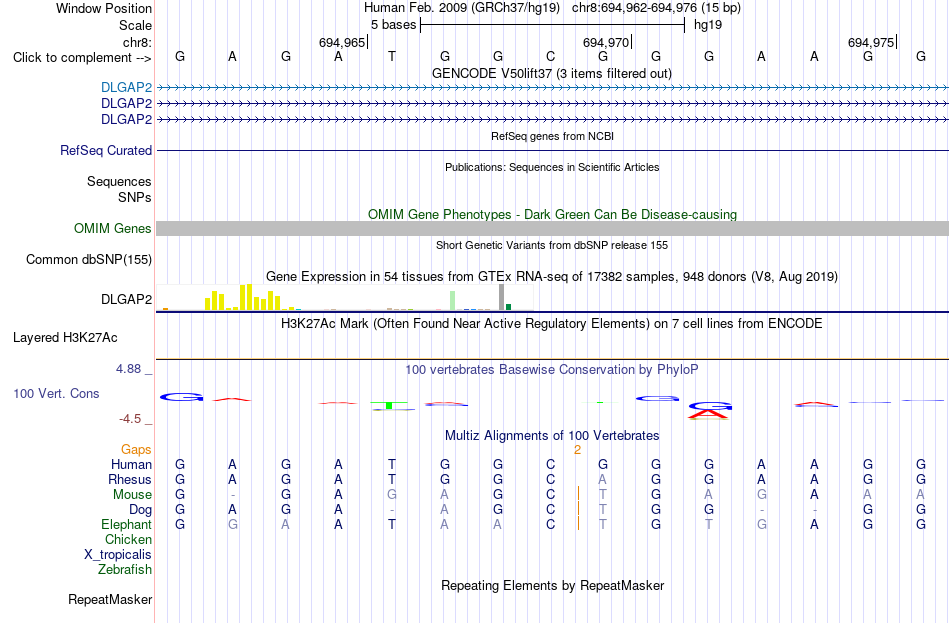Click the gray OMIM Genes item bar

(552, 228)
